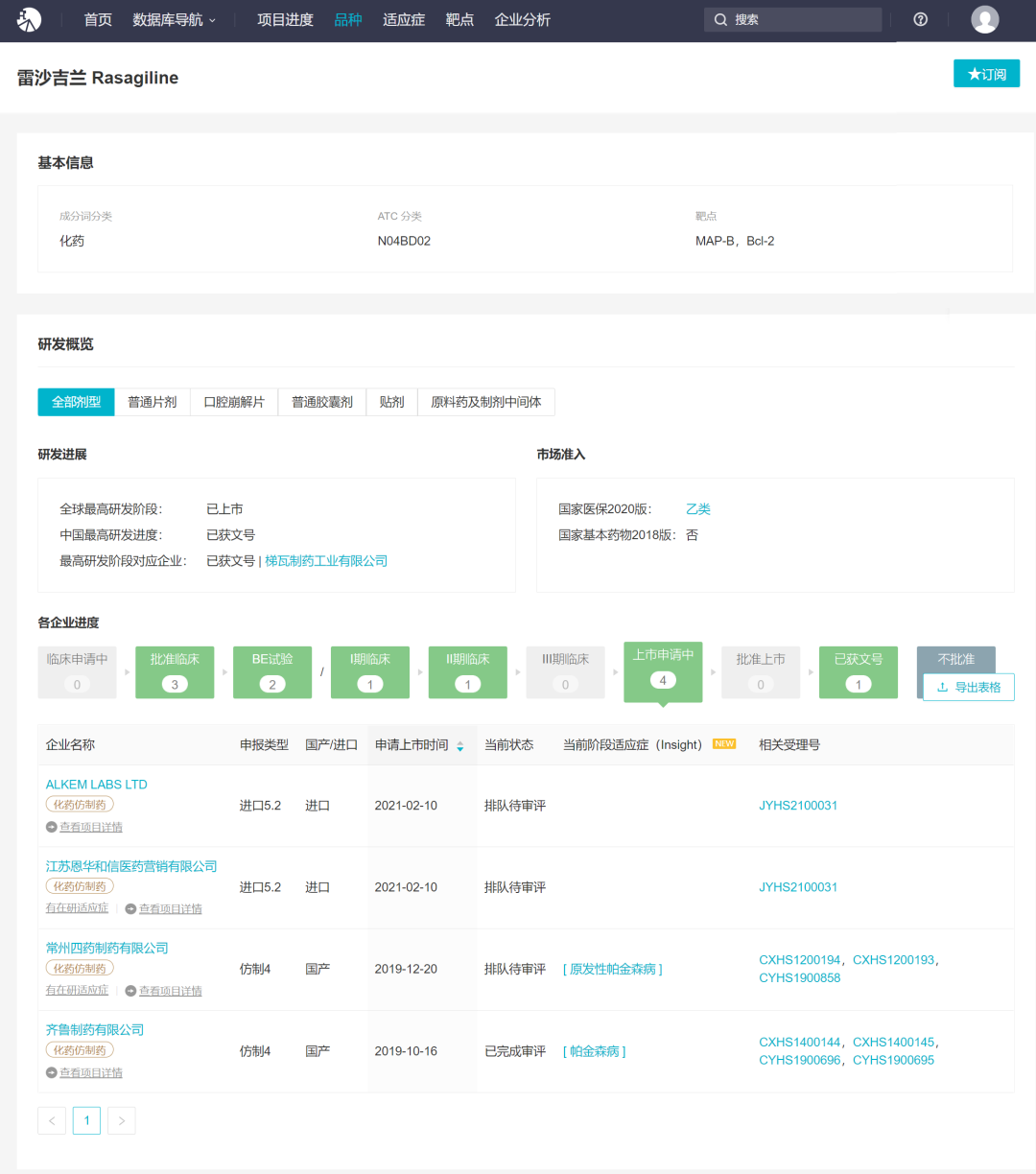Select the II期临床 stage box

click(x=468, y=671)
